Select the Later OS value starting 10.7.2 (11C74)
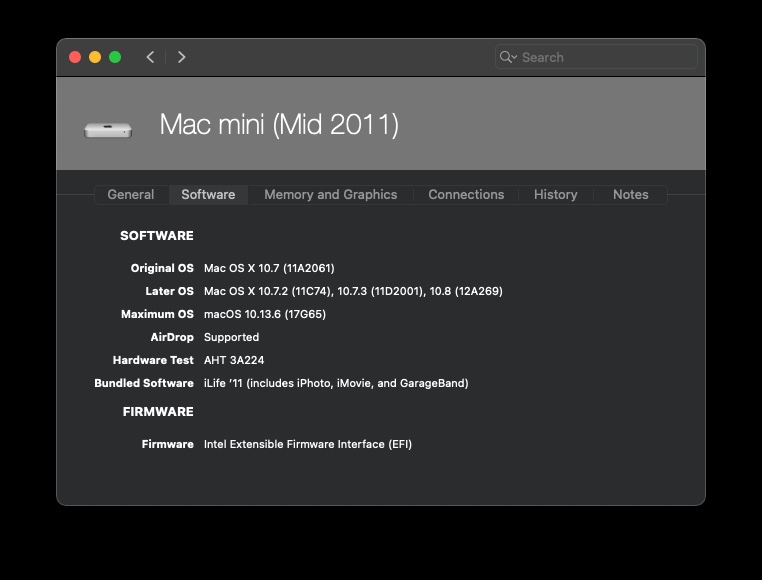Screen dimensions: 762x580 pos(353,291)
